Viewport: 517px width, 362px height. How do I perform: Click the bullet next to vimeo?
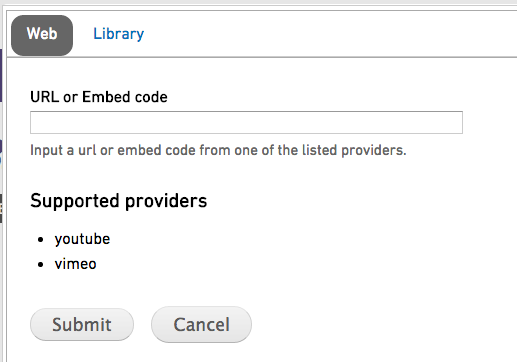coord(41,265)
